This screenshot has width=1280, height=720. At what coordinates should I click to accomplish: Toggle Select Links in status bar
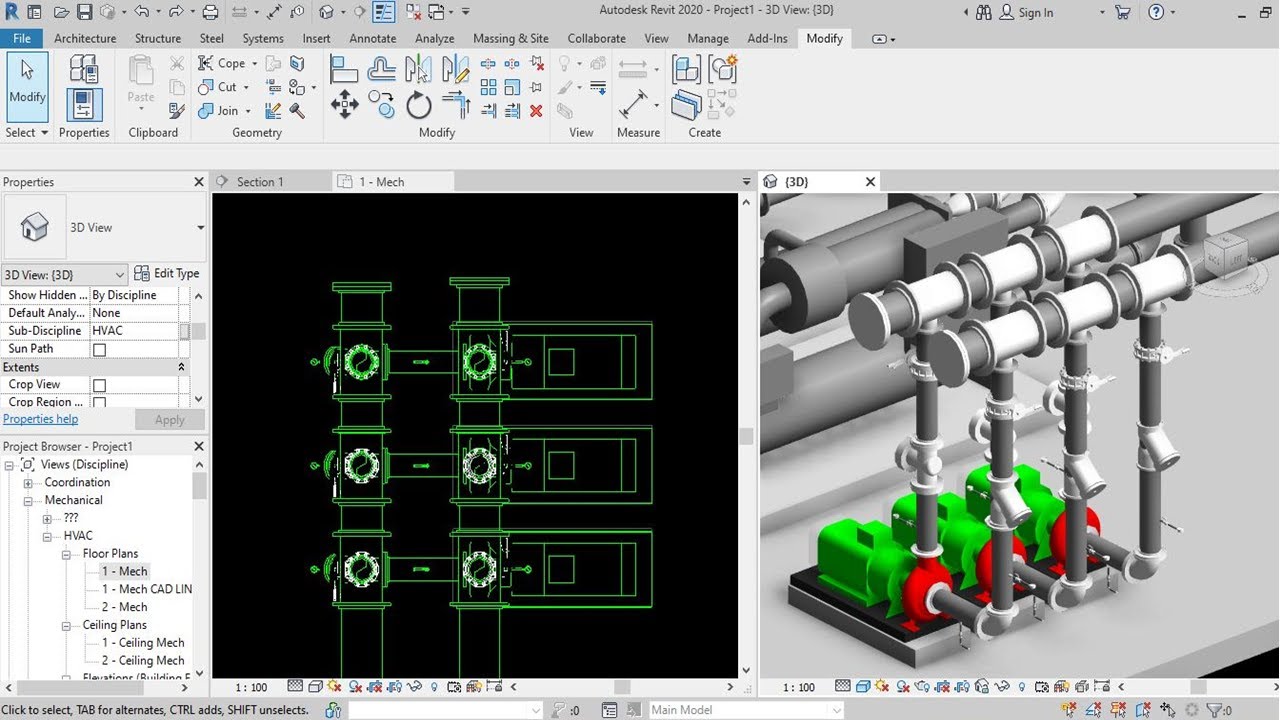[1070, 710]
